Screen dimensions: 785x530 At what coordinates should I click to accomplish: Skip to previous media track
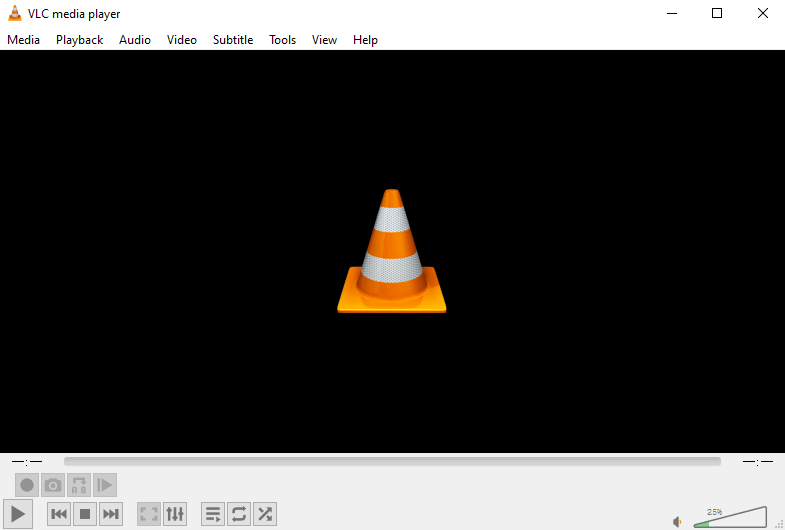pyautogui.click(x=59, y=514)
